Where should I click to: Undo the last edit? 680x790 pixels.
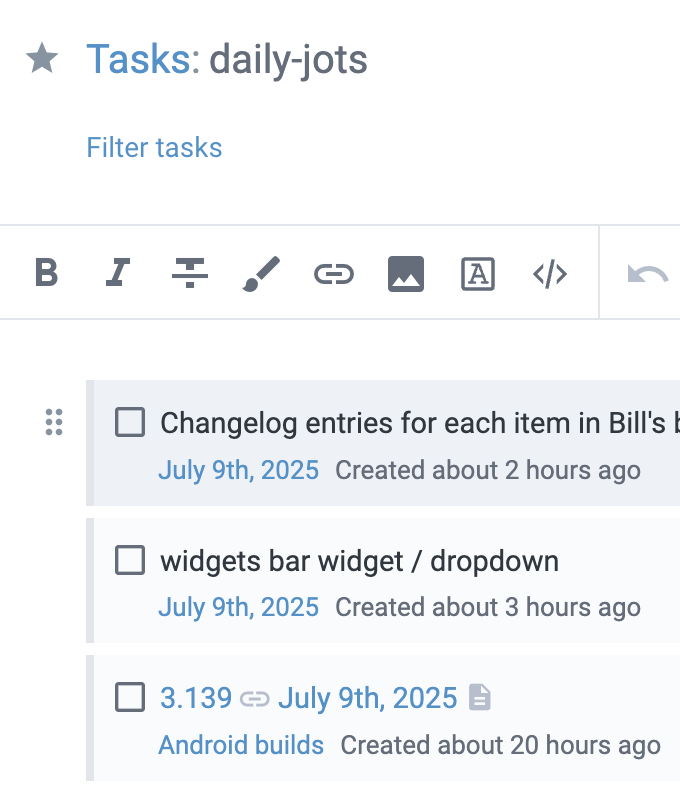pos(647,273)
